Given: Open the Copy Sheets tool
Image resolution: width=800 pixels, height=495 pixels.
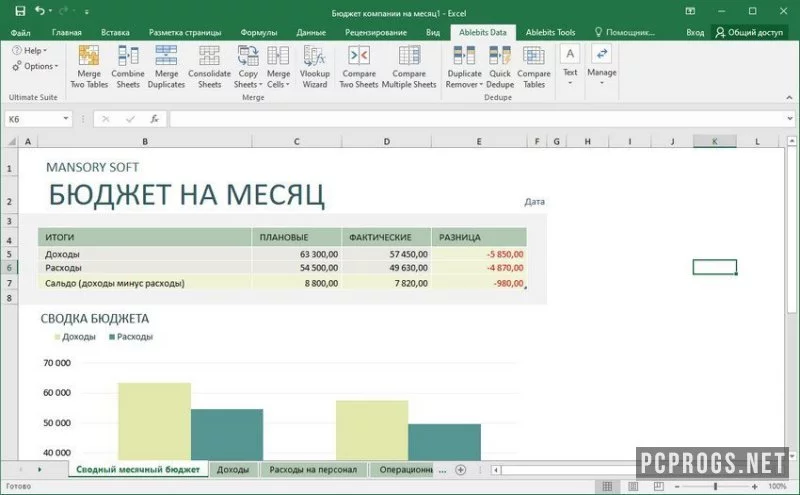Looking at the screenshot, I should tap(248, 67).
